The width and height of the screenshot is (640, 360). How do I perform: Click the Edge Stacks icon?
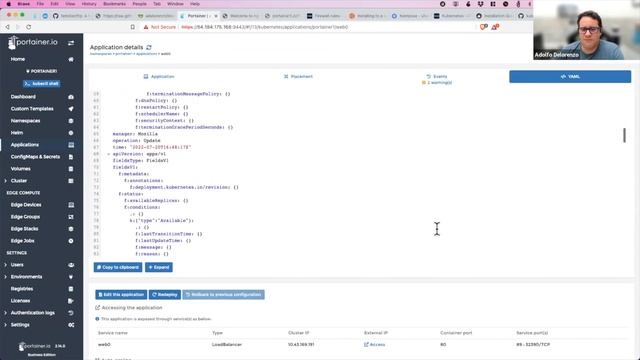71,229
